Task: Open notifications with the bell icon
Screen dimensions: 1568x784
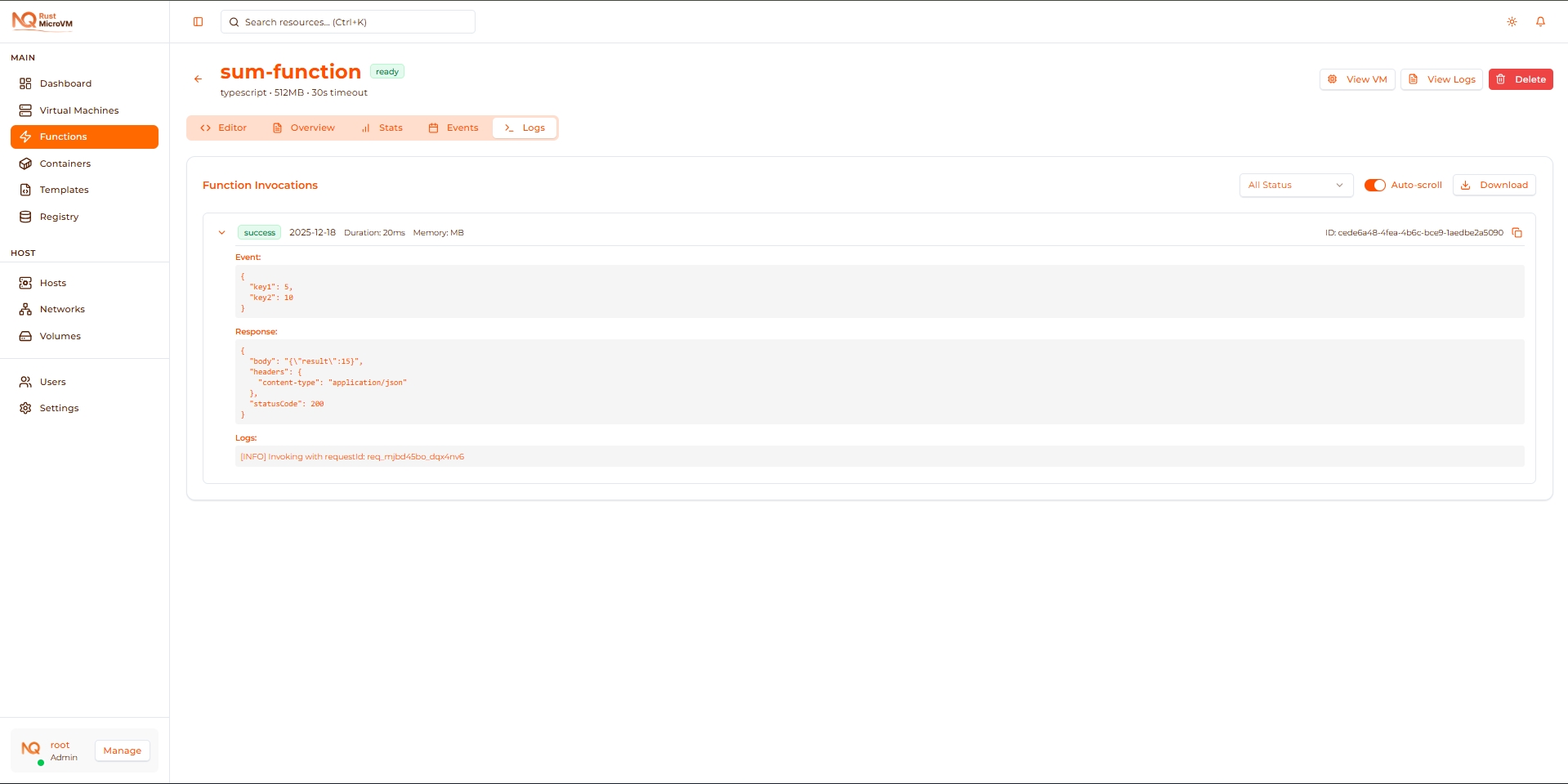Action: (1541, 21)
